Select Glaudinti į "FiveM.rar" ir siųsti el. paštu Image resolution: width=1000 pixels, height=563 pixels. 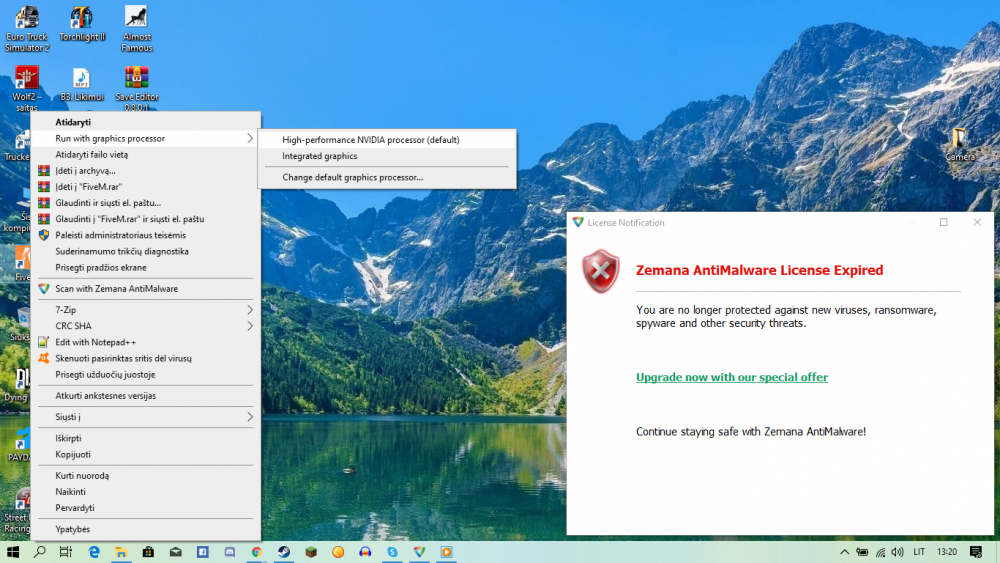146,219
